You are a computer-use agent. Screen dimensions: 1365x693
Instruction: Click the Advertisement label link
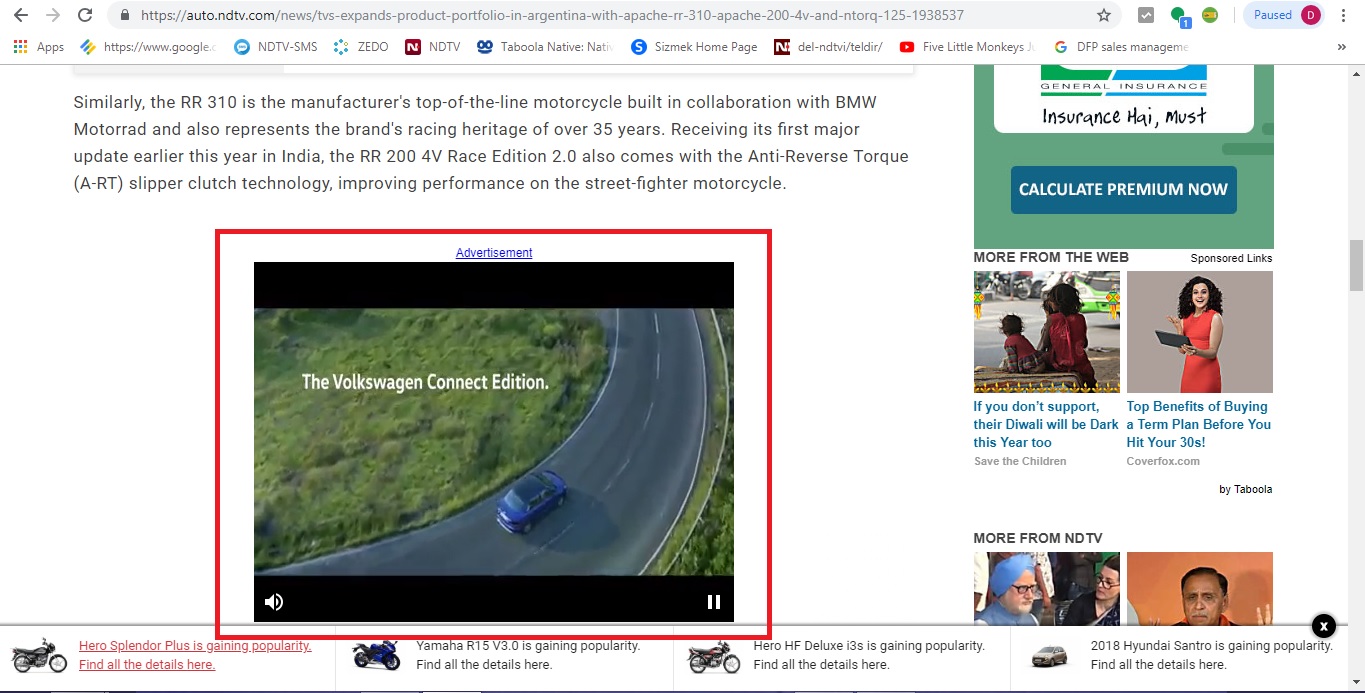click(494, 253)
